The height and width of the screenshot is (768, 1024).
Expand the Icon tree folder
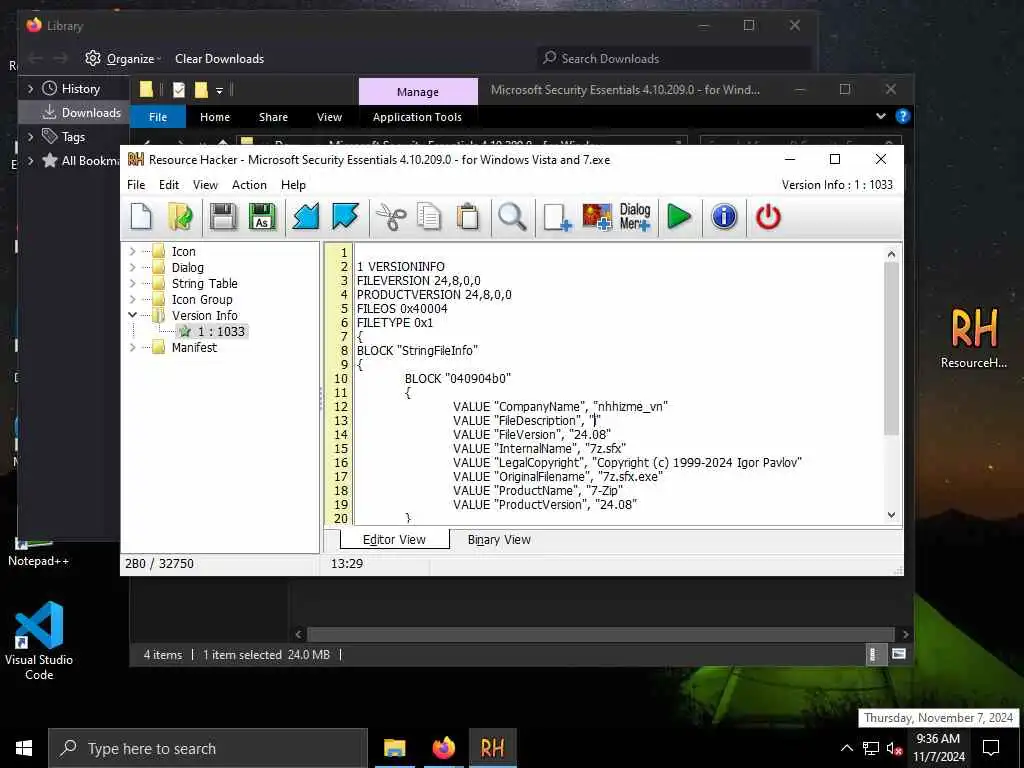[133, 251]
